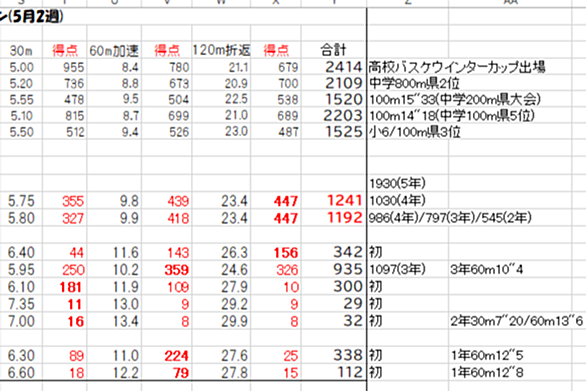Click the total cell 338

coord(348,355)
